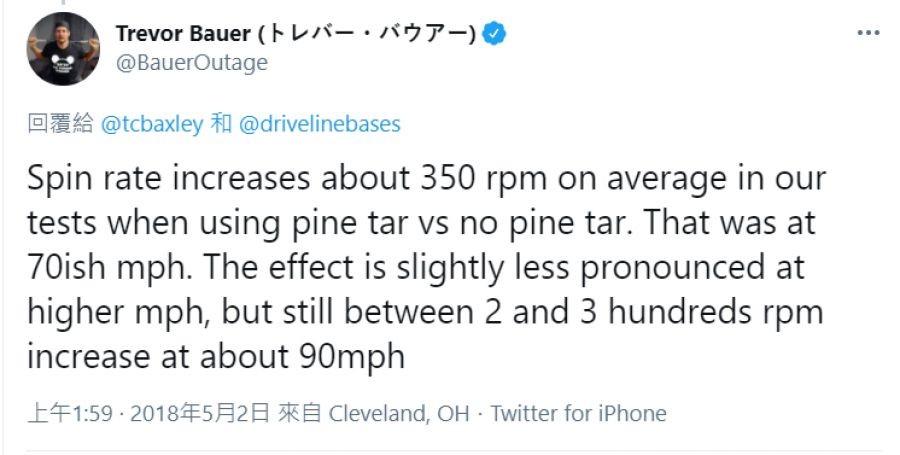The height and width of the screenshot is (455, 900).
Task: Open Trevor Bauer's profile avatar picture
Action: coord(63,49)
